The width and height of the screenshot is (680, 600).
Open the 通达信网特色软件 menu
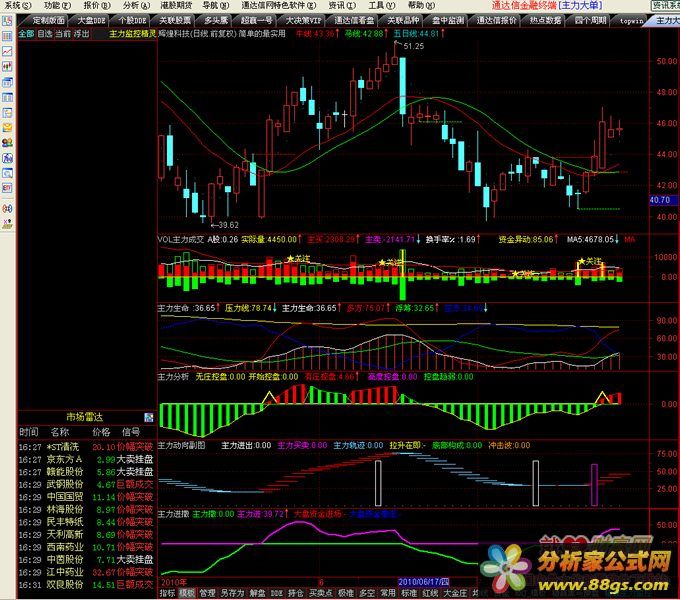pos(278,5)
